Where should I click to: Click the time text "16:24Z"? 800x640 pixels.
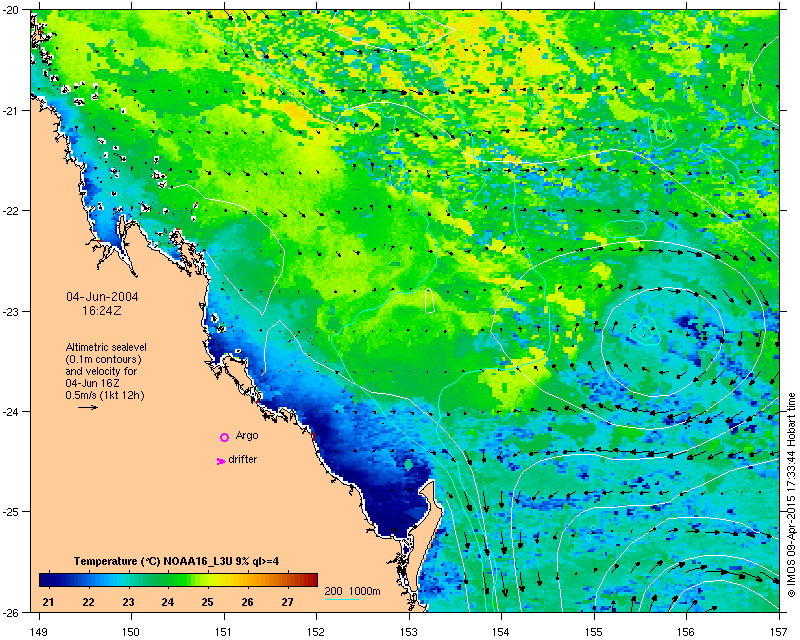[102, 310]
